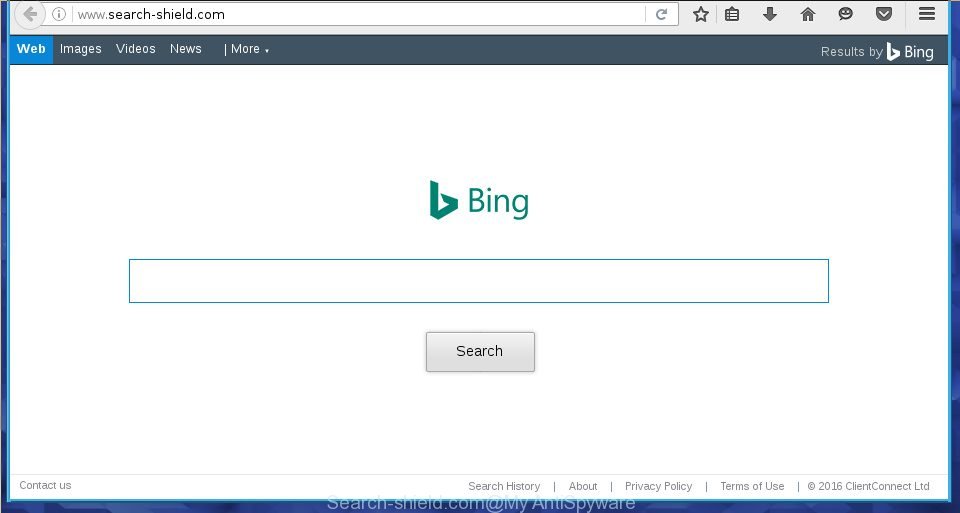Open the Contact us link
960x513 pixels.
(x=45, y=485)
